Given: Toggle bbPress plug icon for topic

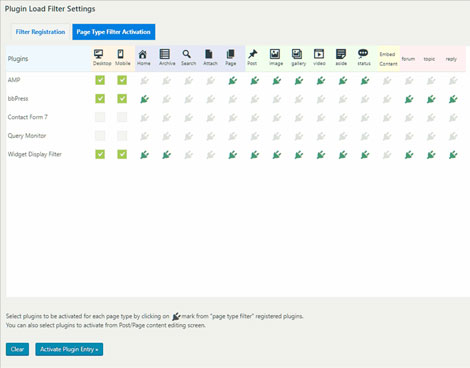Looking at the screenshot, I should 431,99.
